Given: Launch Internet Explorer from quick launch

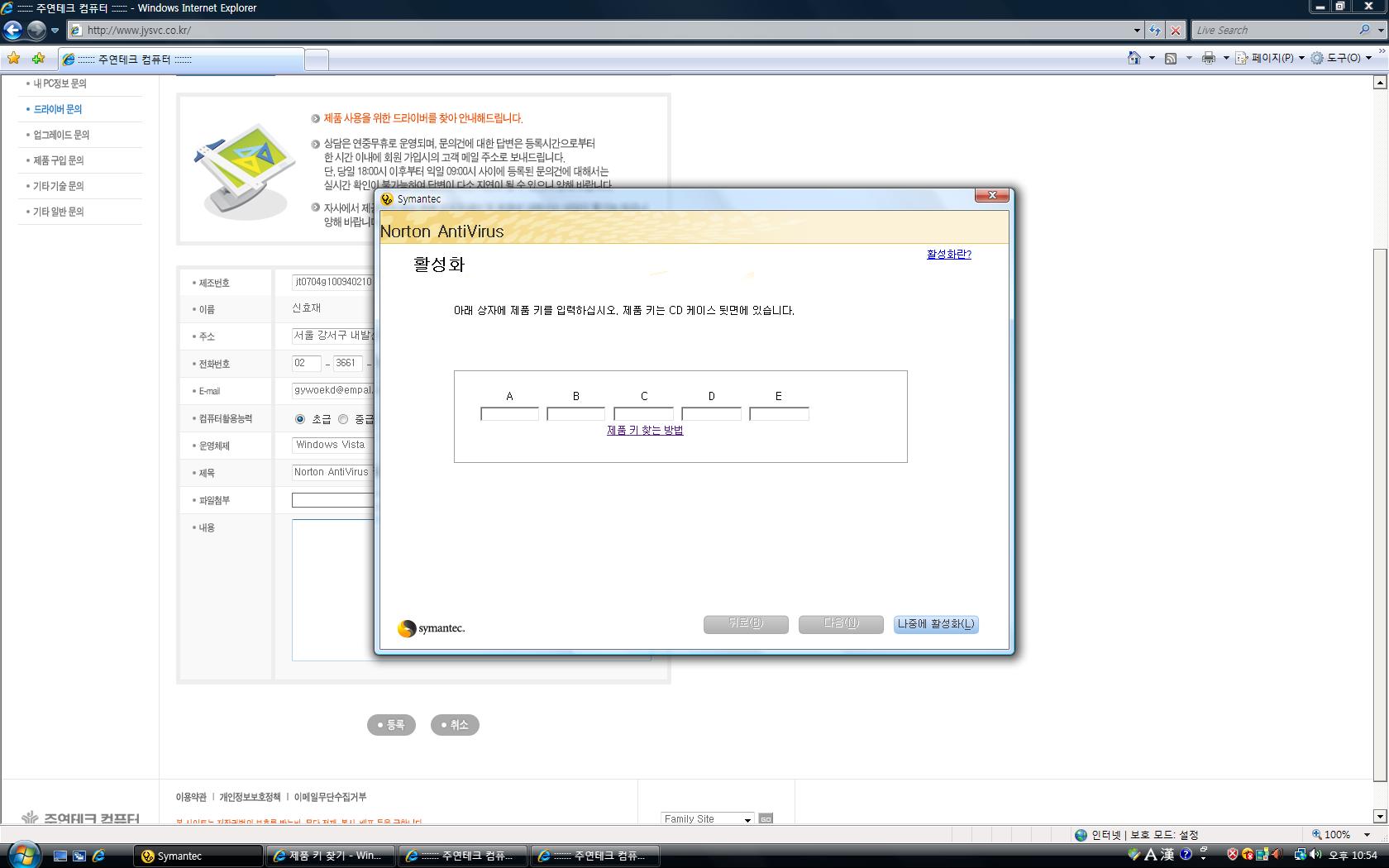Looking at the screenshot, I should tap(98, 856).
